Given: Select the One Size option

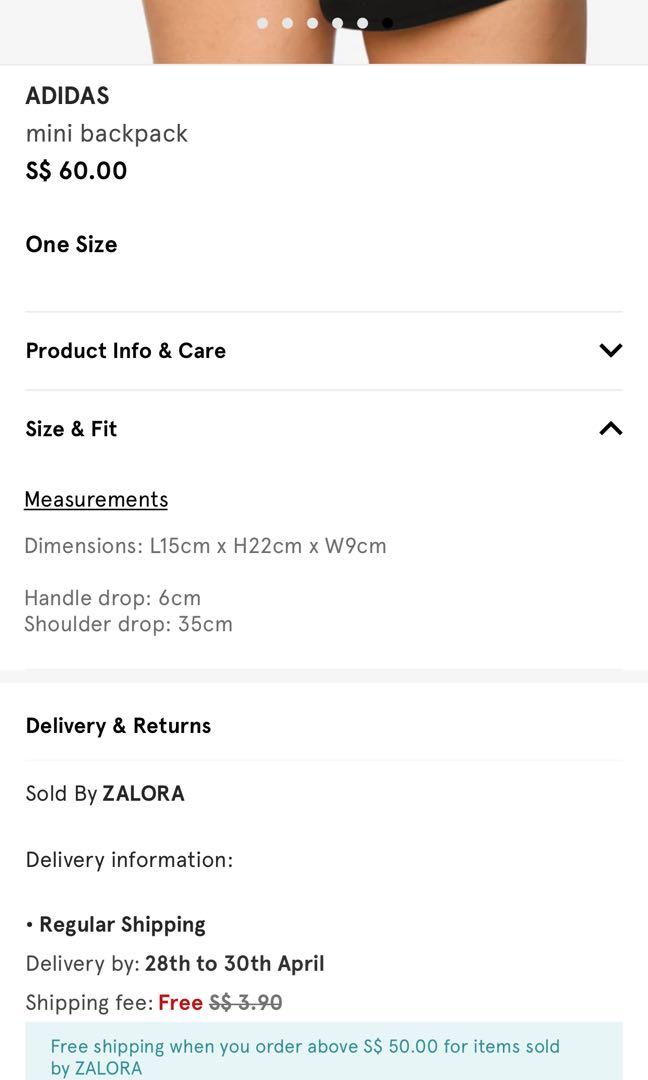Looking at the screenshot, I should pyautogui.click(x=72, y=244).
